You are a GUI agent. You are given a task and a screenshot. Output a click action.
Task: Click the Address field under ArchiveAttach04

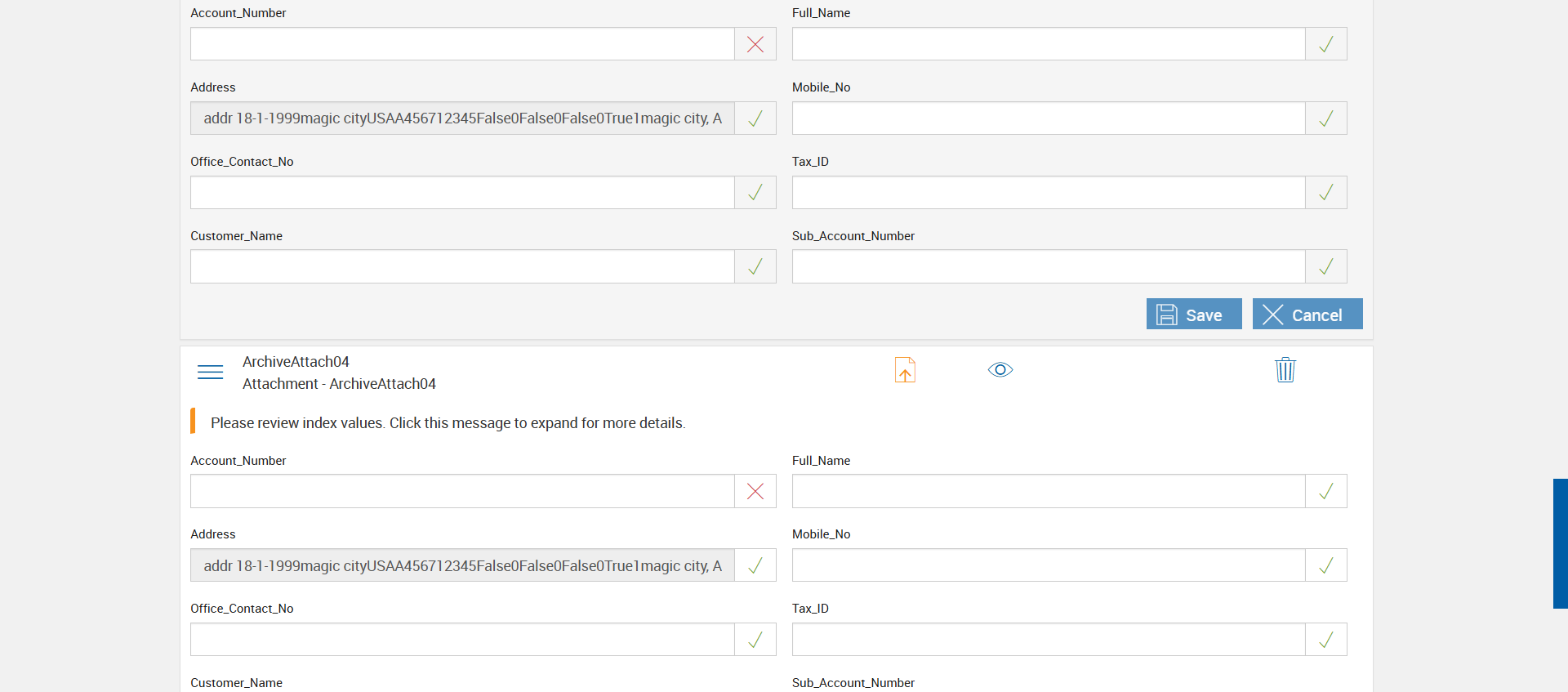click(x=462, y=565)
